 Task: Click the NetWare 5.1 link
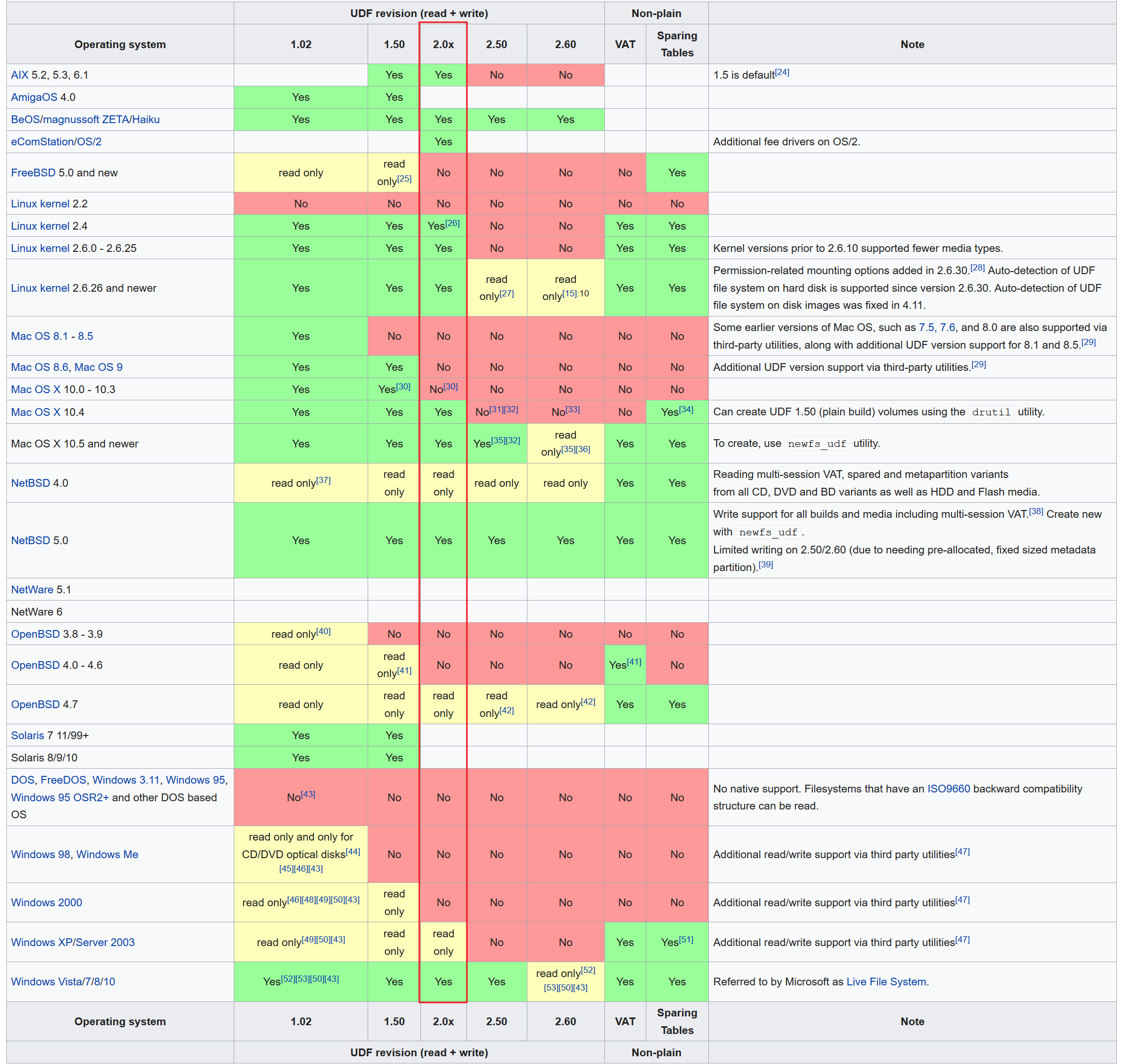click(32, 589)
